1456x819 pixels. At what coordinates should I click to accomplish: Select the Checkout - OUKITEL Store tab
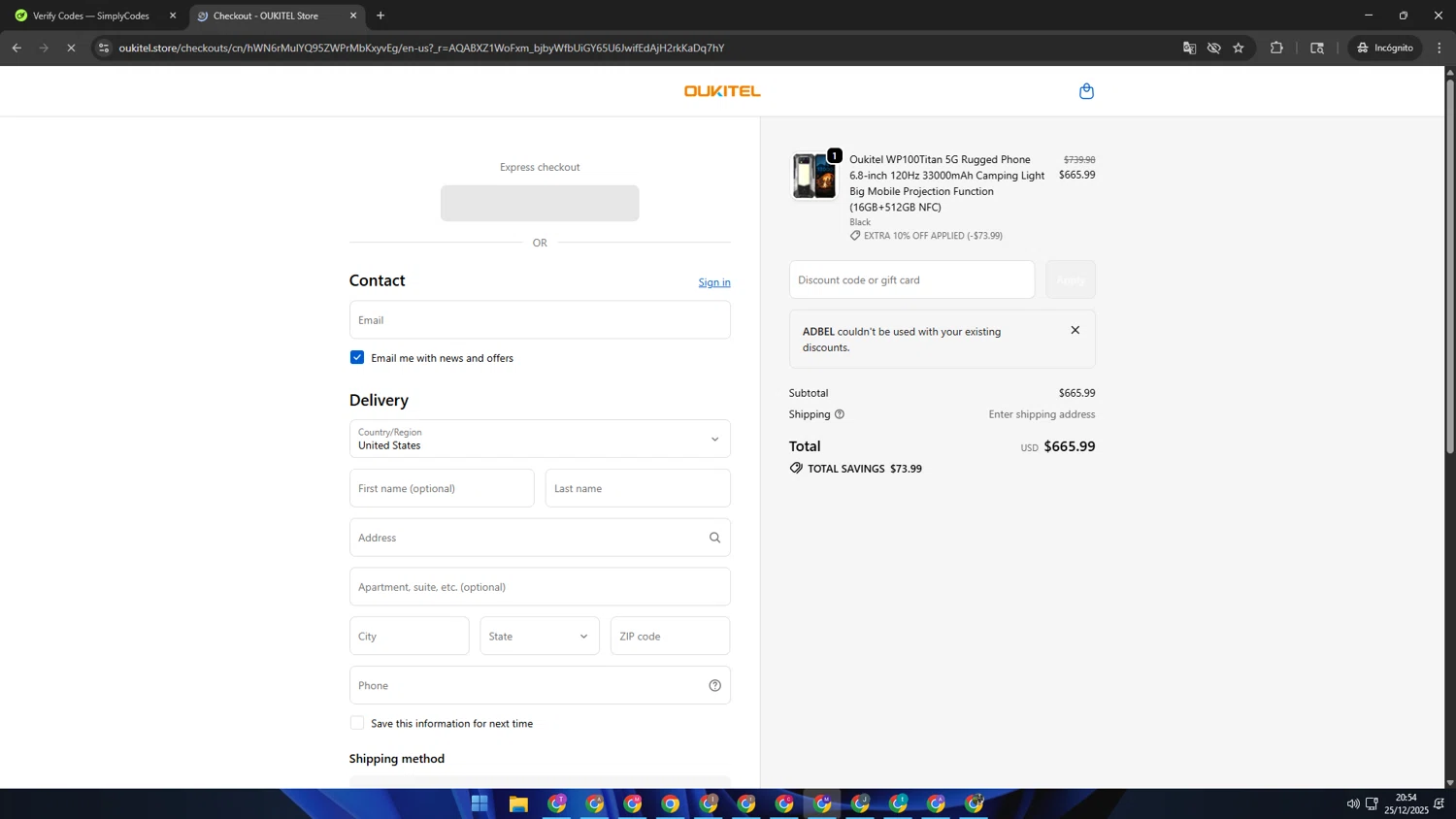[x=277, y=16]
